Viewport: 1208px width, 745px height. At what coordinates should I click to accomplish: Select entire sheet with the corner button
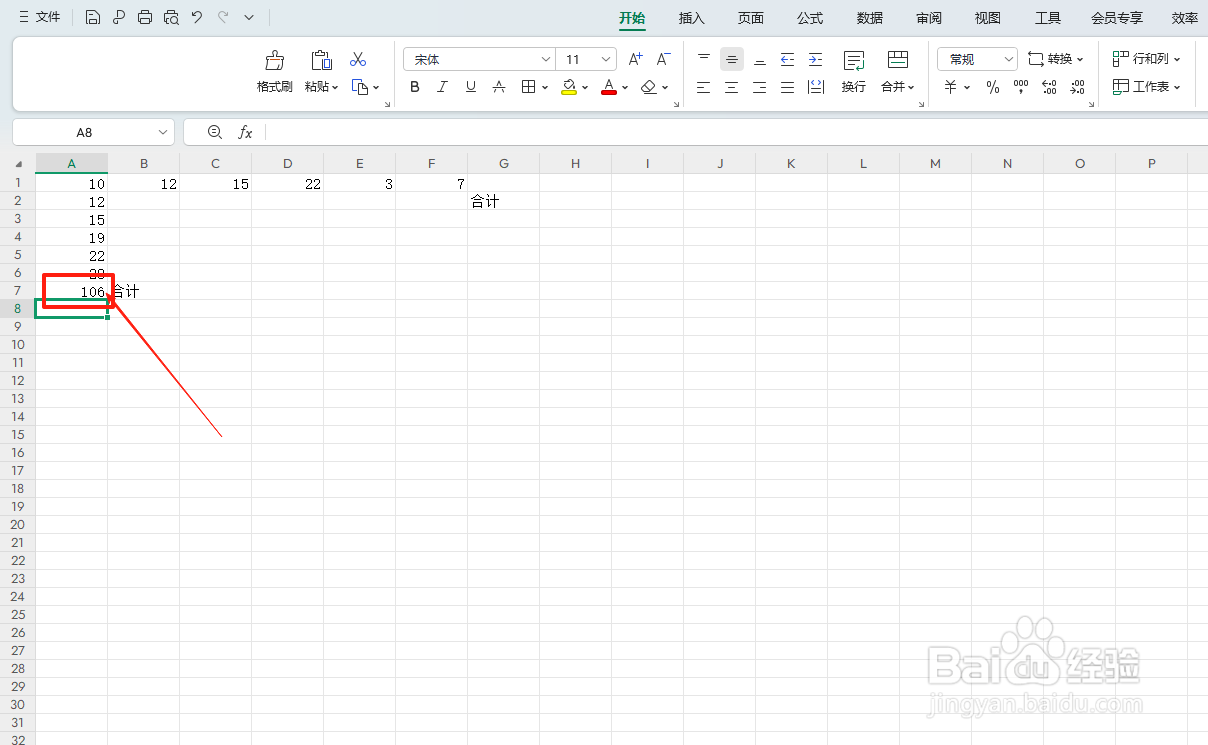point(18,164)
